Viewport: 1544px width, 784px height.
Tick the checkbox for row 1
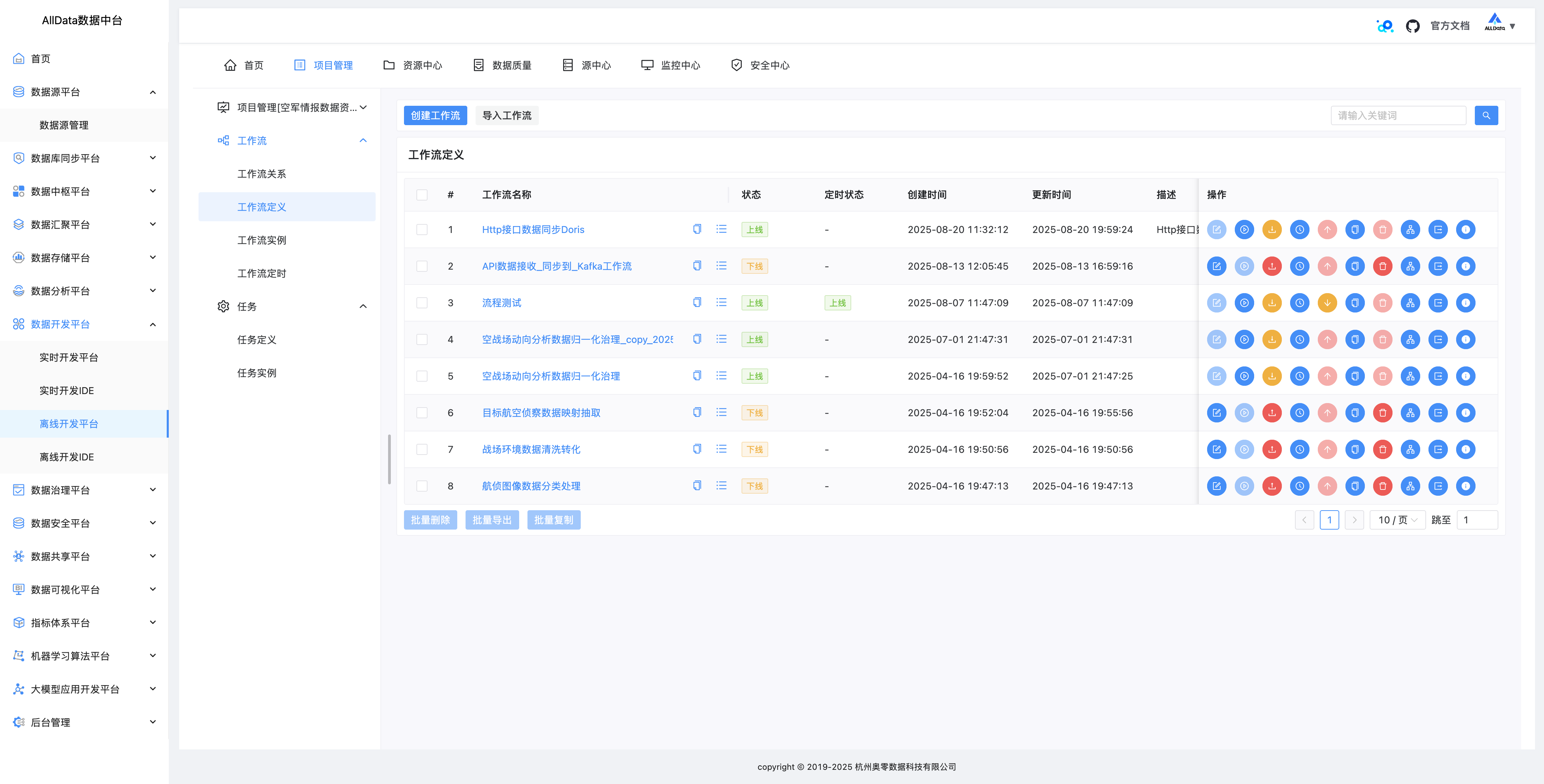tap(422, 230)
